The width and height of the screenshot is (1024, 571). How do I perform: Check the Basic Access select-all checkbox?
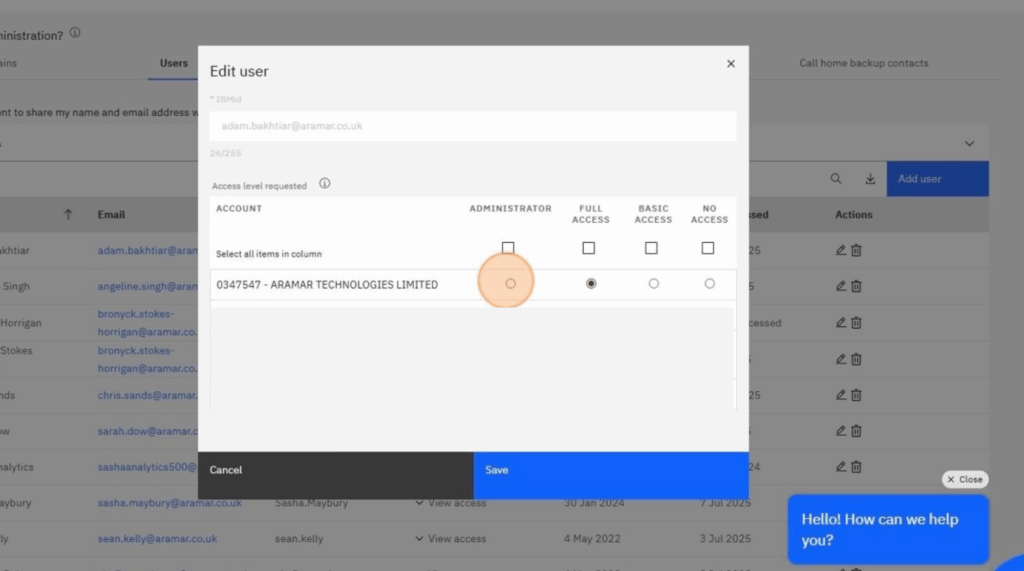click(x=651, y=248)
